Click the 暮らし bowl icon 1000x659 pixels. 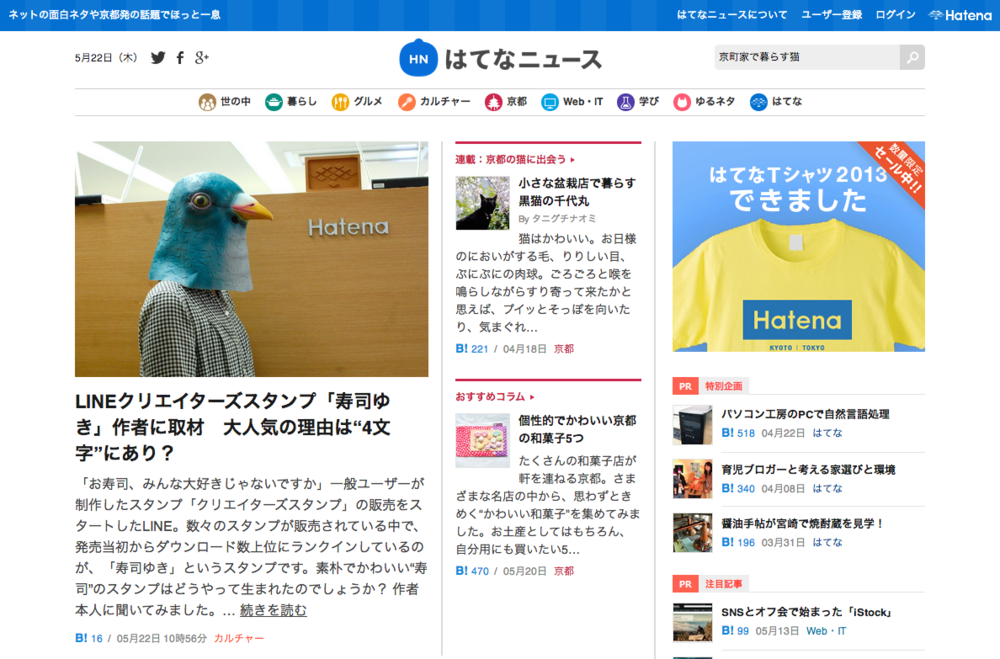(x=274, y=101)
